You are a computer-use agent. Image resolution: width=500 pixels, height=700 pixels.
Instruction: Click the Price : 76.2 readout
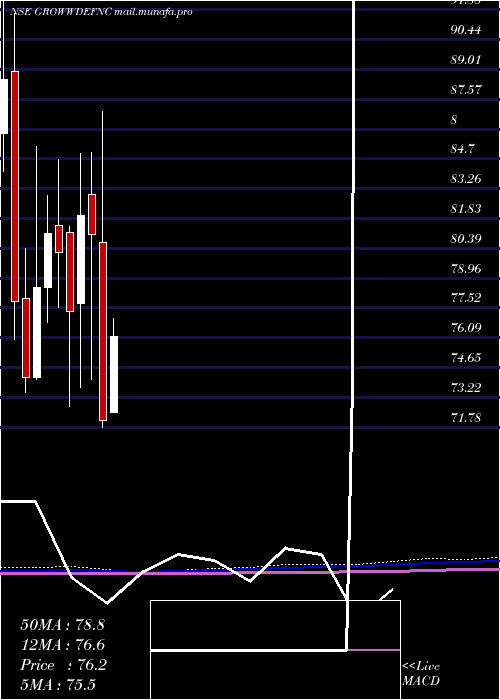coord(63,665)
